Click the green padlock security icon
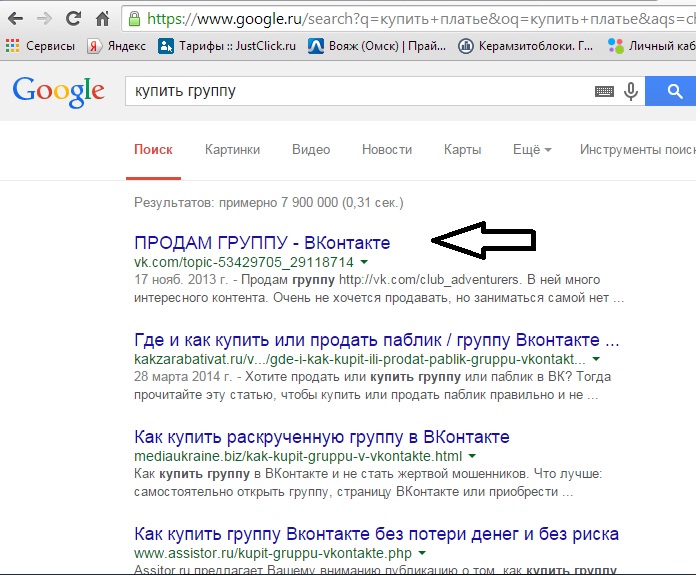 [134, 19]
